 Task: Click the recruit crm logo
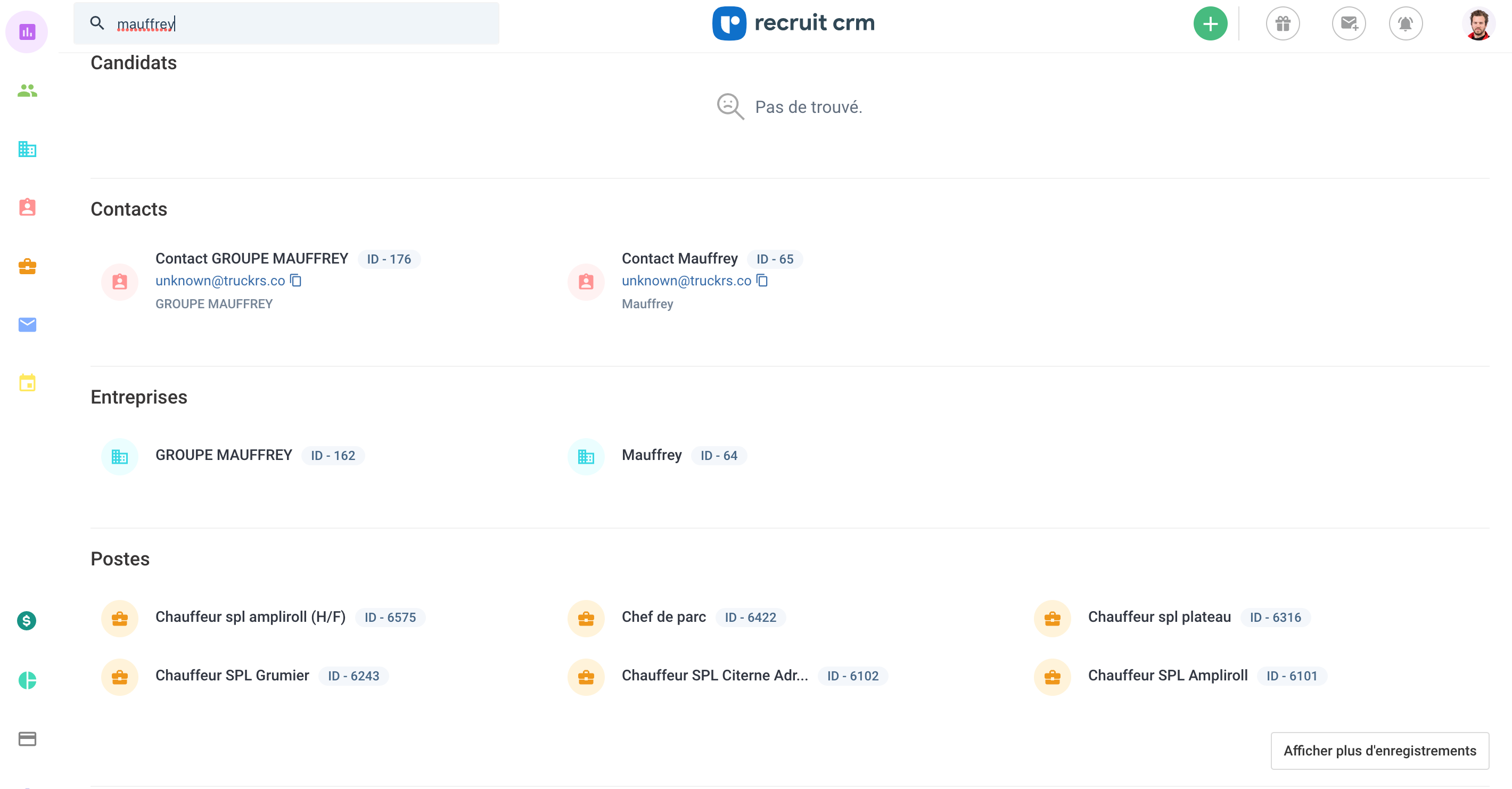tap(794, 23)
